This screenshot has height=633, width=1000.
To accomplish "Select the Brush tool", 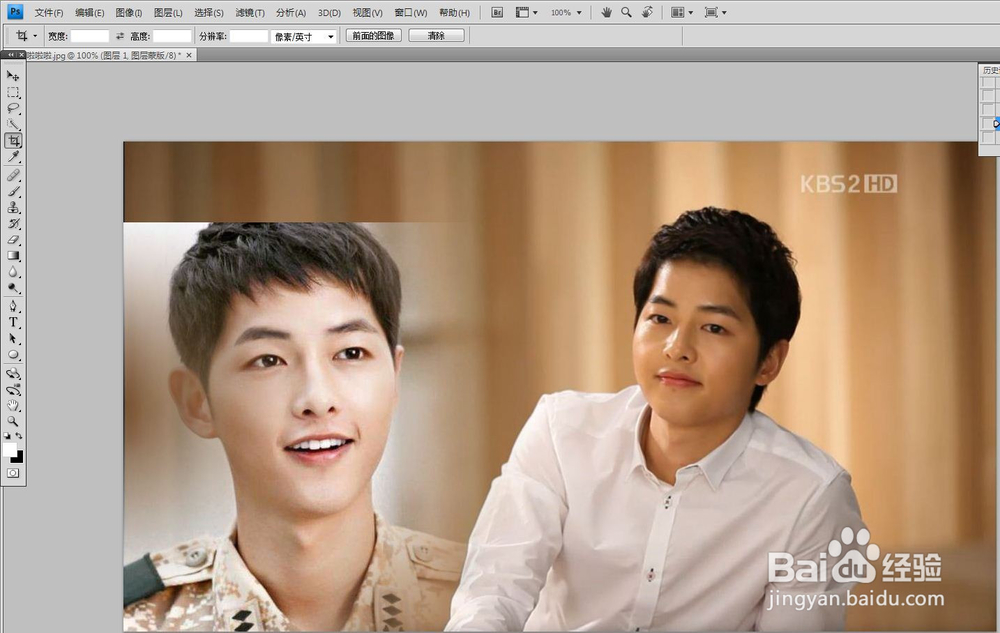I will [13, 191].
